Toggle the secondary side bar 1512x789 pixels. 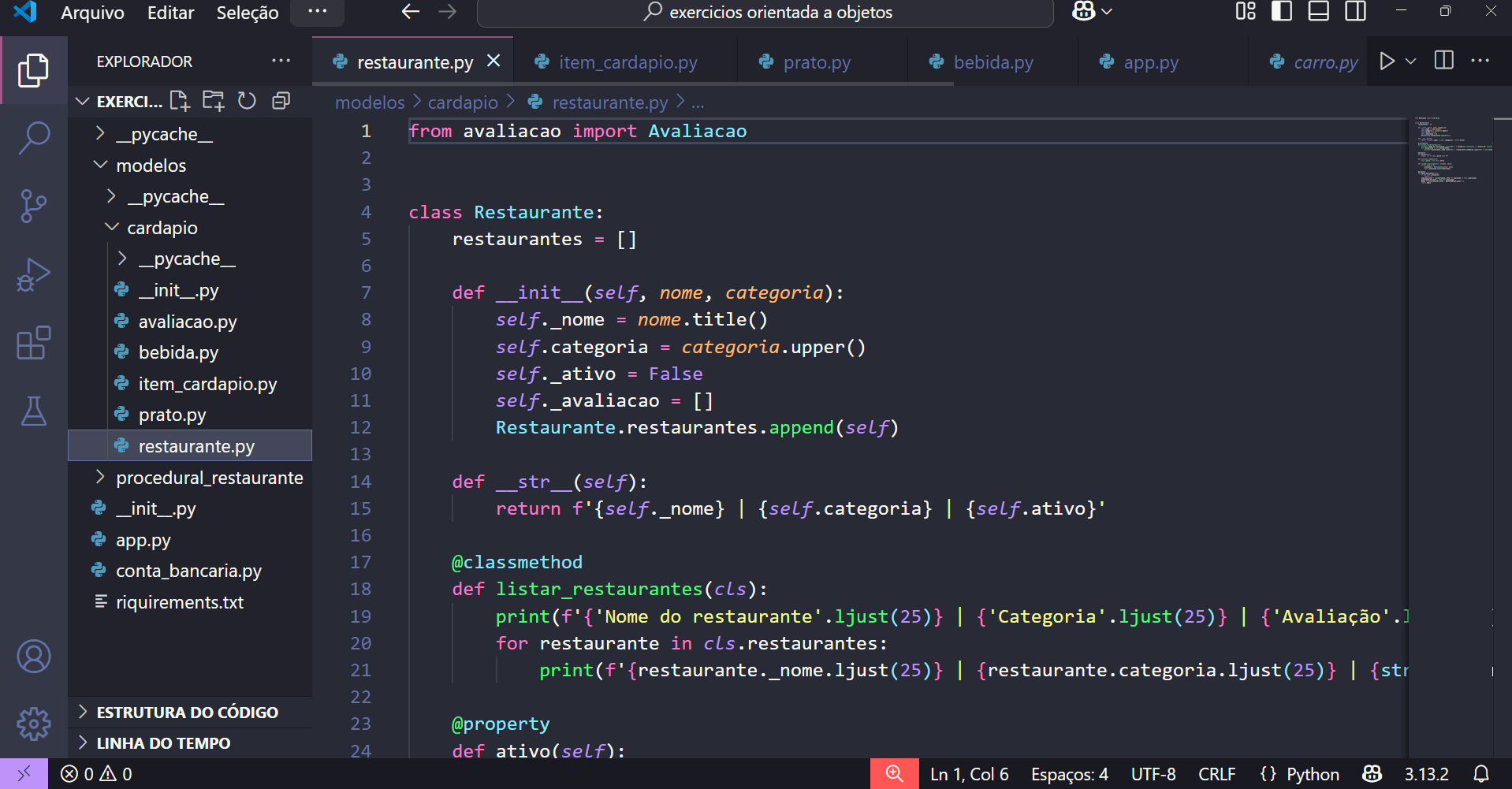pos(1355,12)
